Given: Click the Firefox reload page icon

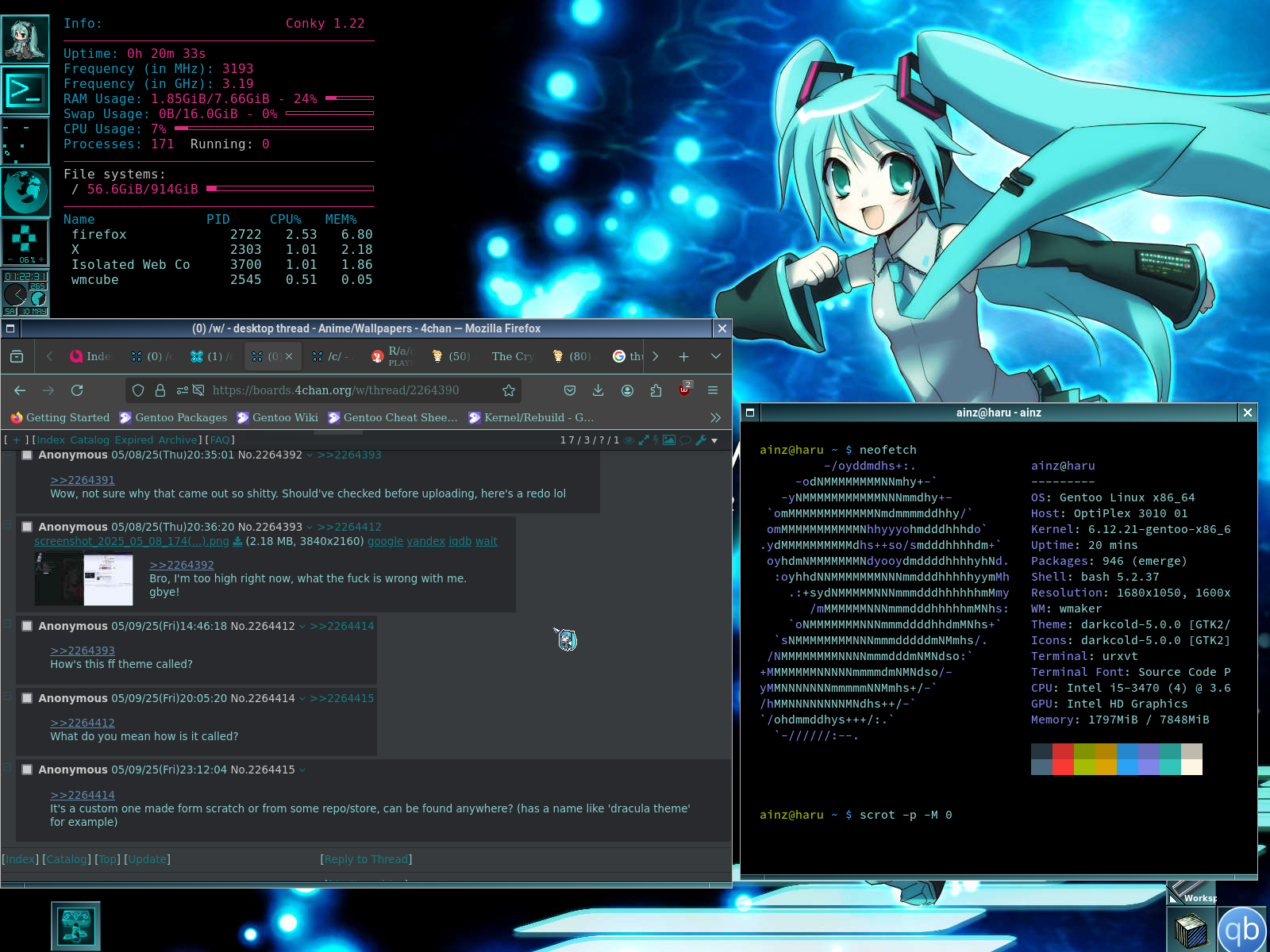Looking at the screenshot, I should pyautogui.click(x=77, y=390).
